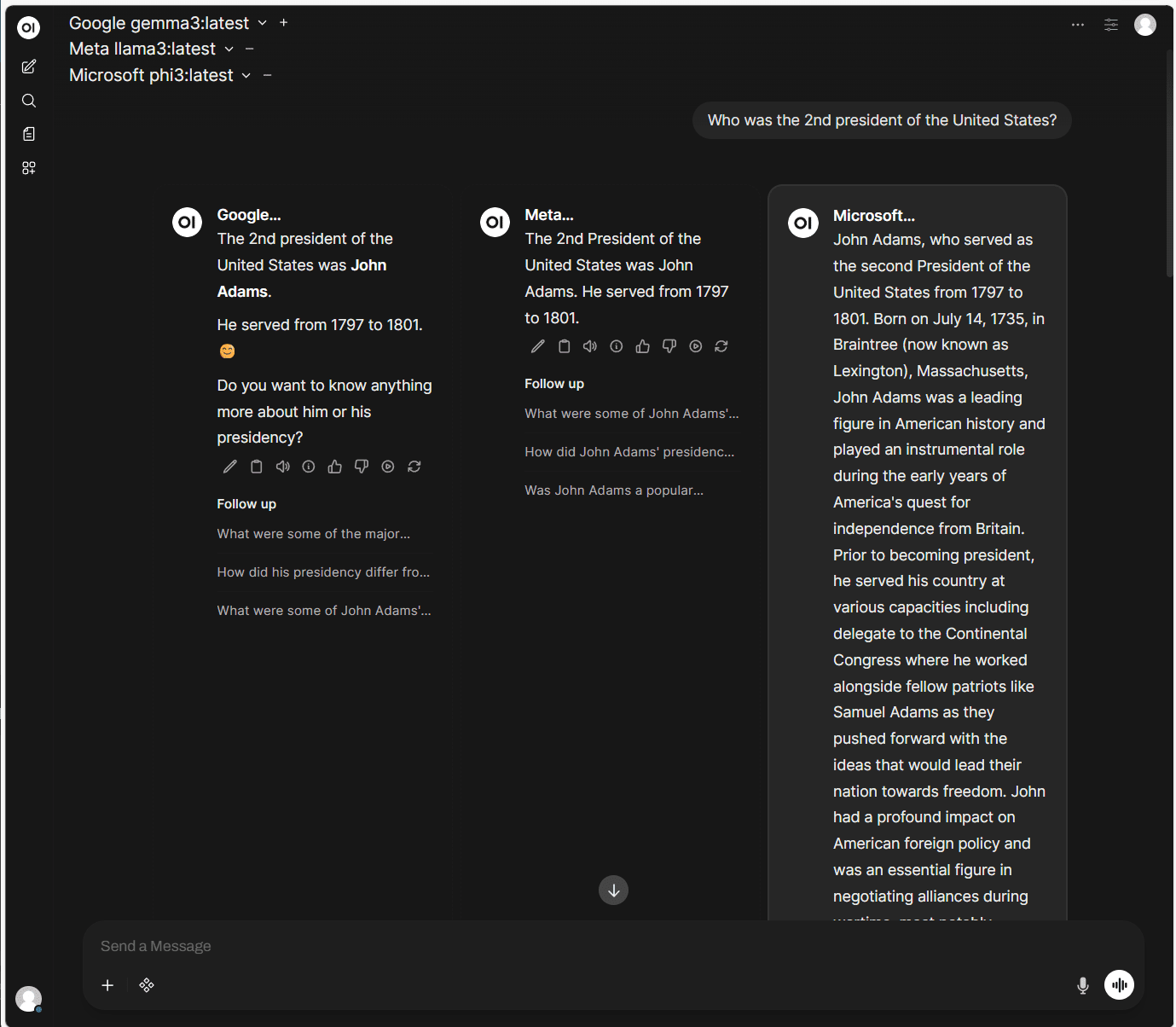Open the chat controls sliders panel
This screenshot has width=1176, height=1027.
point(1111,25)
